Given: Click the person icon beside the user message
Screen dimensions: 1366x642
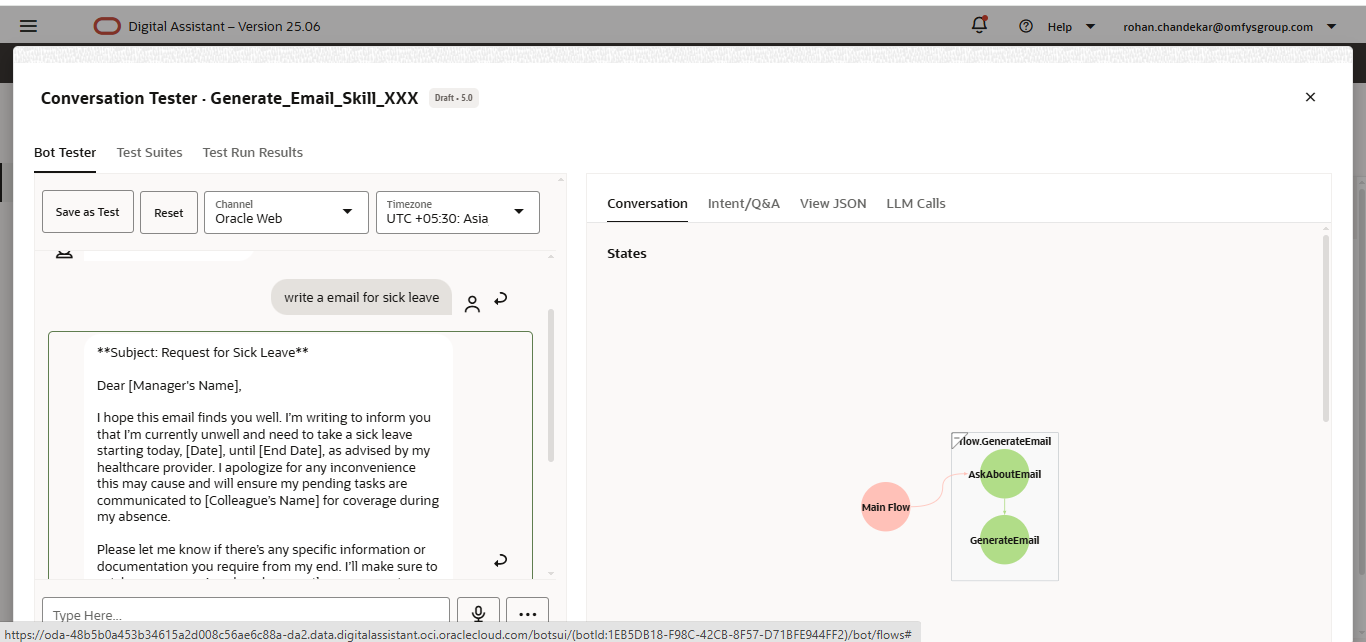Looking at the screenshot, I should (472, 302).
